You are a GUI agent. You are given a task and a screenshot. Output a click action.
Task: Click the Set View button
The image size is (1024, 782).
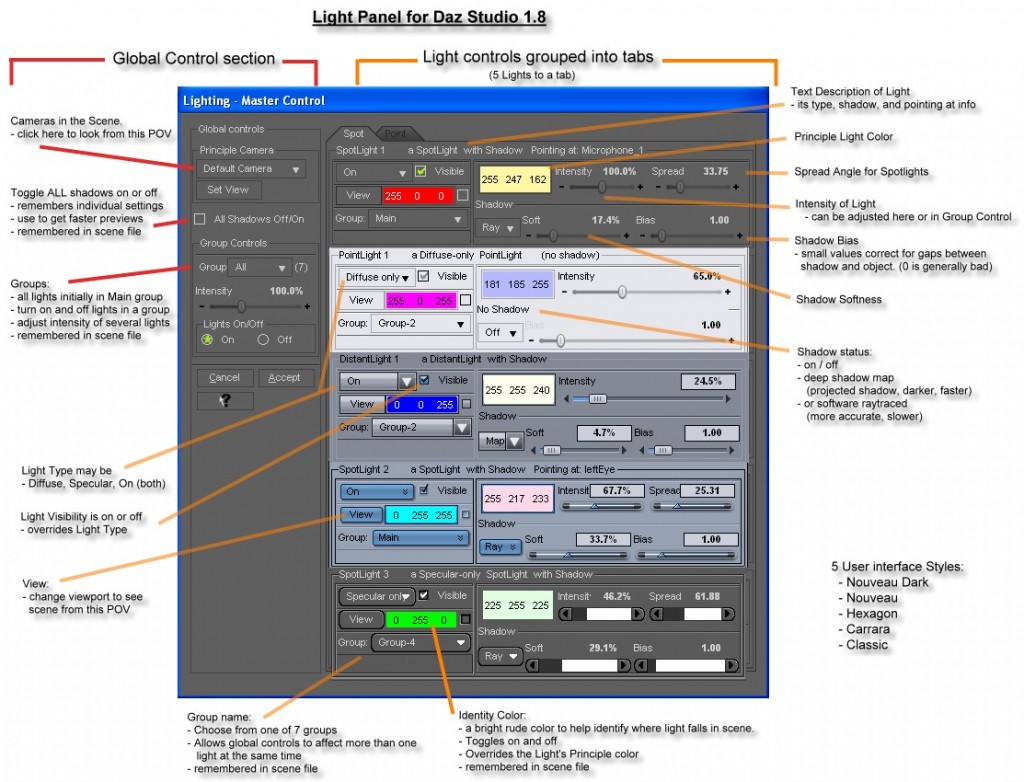pyautogui.click(x=229, y=190)
